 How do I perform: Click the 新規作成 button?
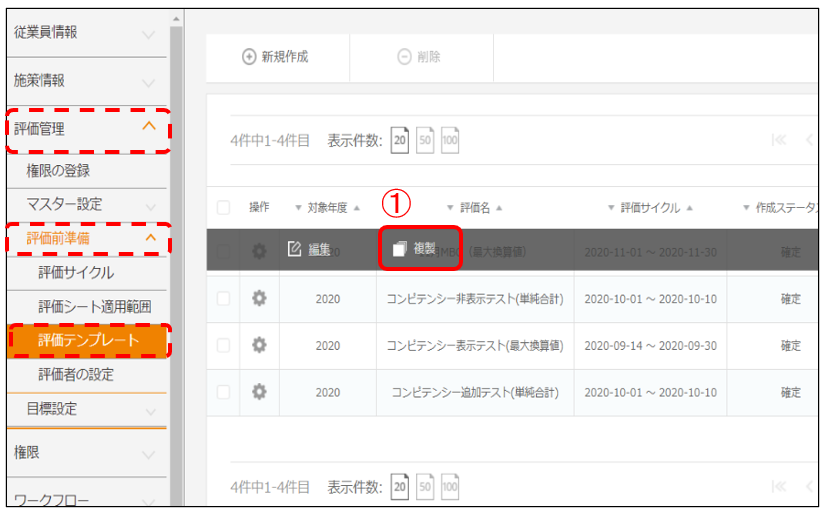(276, 57)
